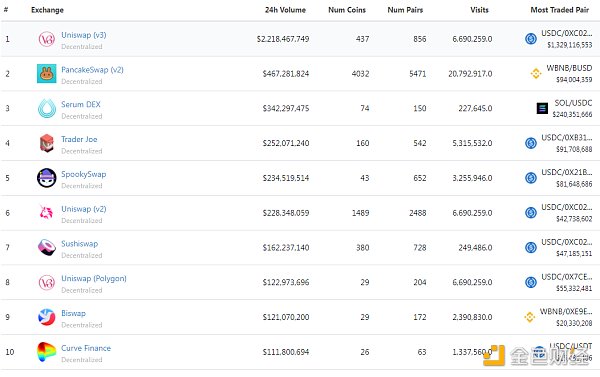Open the PancakeSwap (v2) exchange link
The height and width of the screenshot is (377, 600).
point(92,70)
